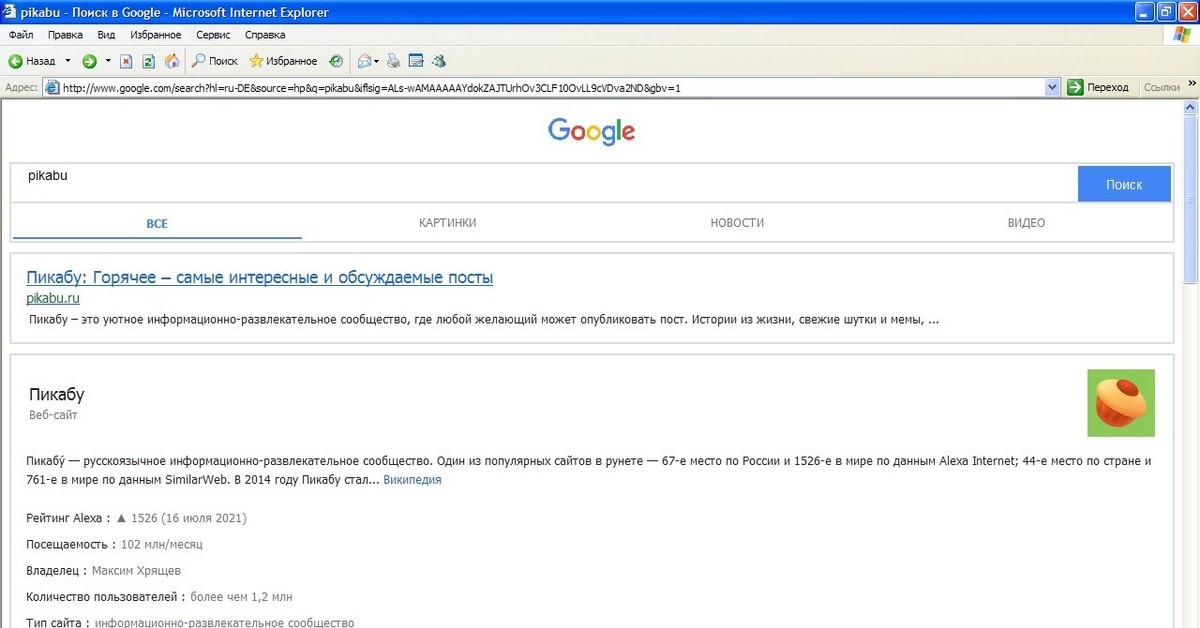Open the History toolbar icon

336,61
